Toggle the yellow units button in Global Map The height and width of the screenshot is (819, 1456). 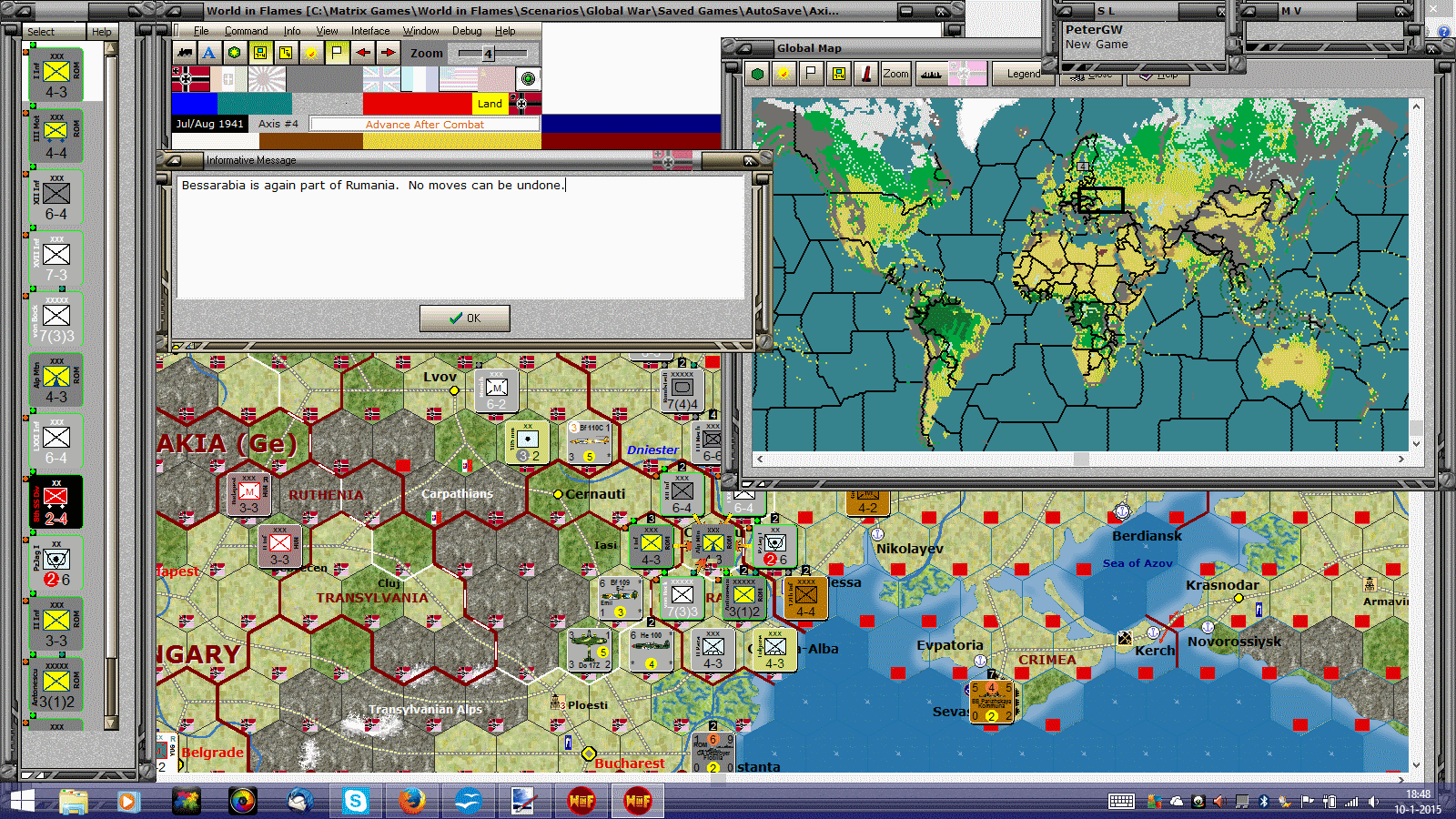click(838, 74)
